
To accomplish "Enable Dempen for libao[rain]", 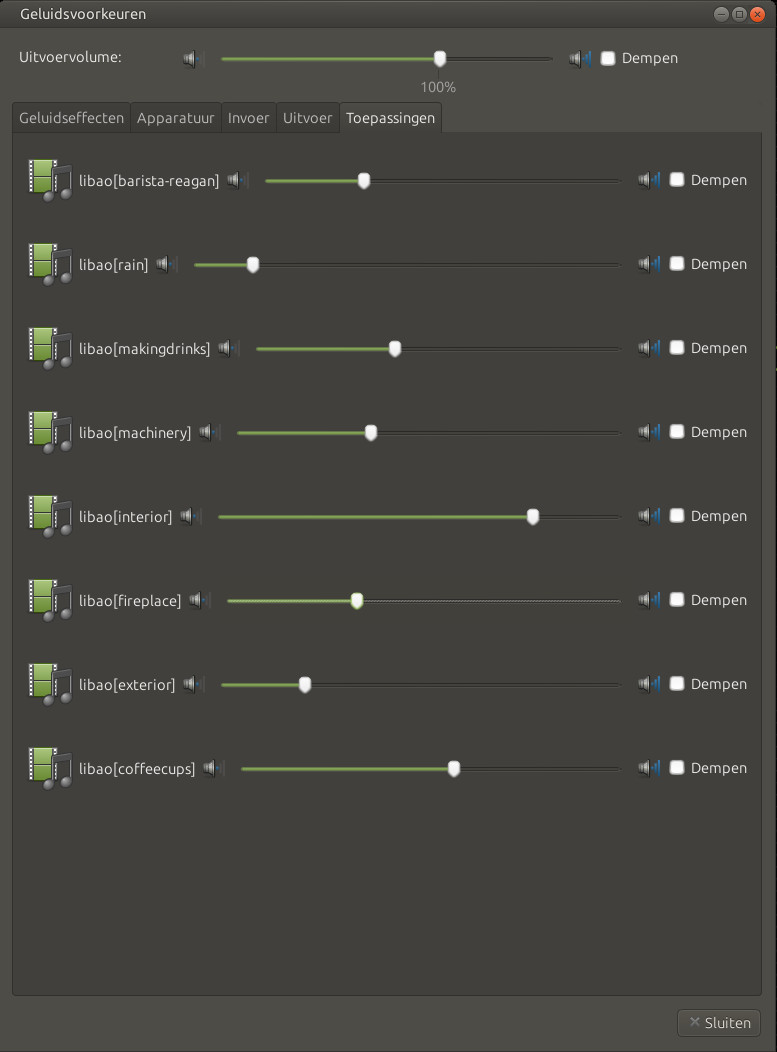I will point(677,264).
